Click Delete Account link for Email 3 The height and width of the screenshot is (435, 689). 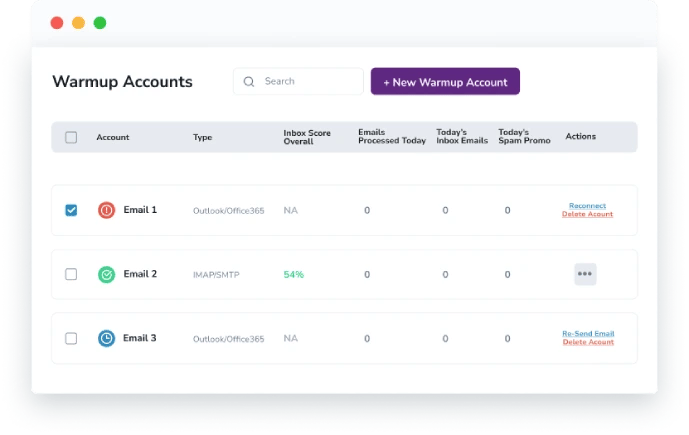tap(587, 342)
